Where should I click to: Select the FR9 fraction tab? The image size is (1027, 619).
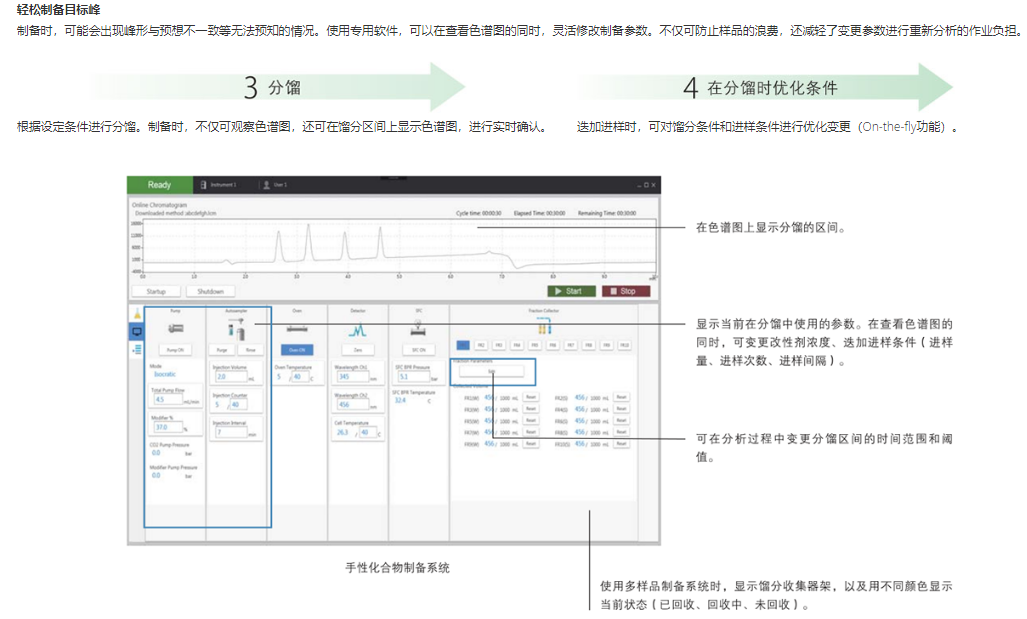607,345
